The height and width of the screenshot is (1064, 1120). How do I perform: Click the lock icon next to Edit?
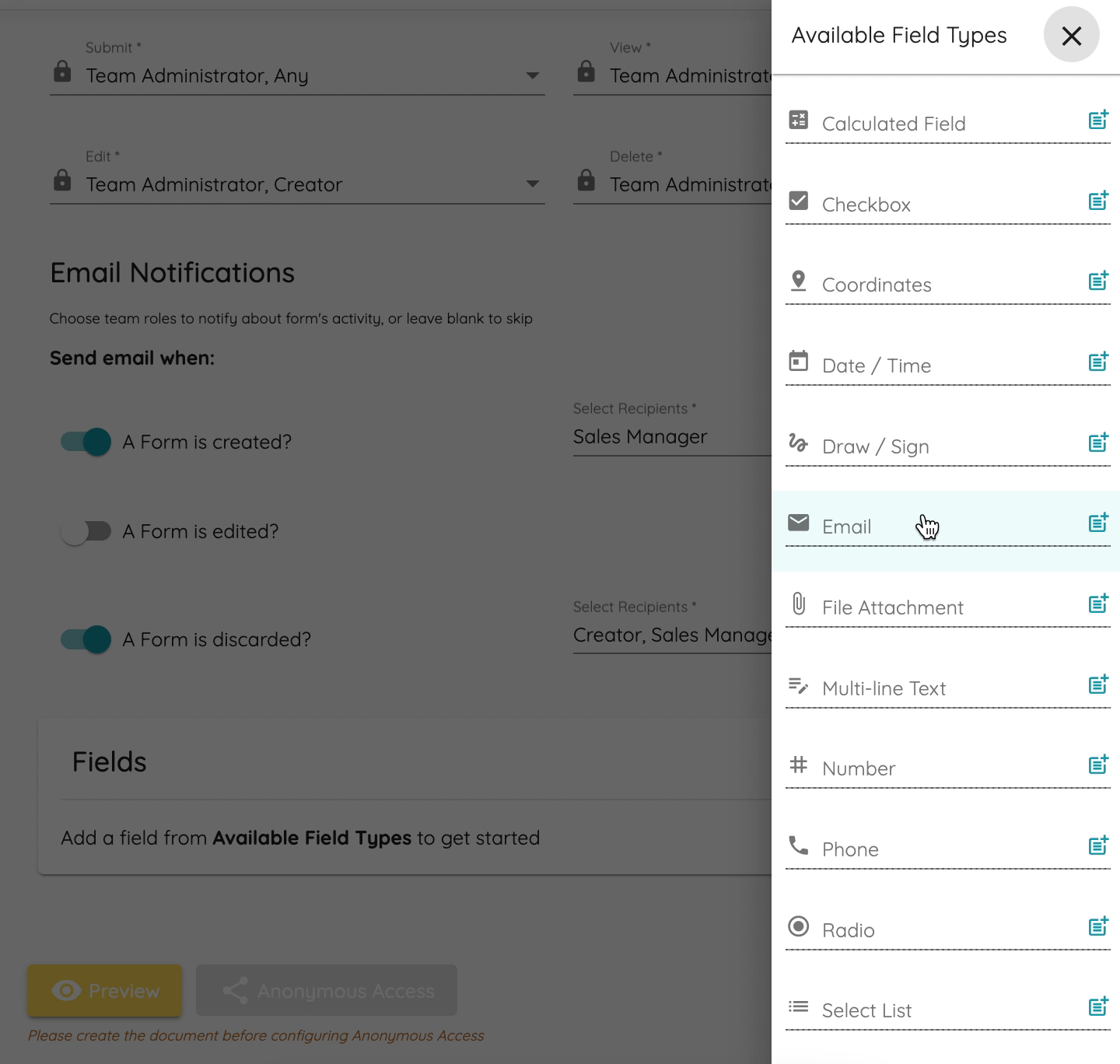point(62,180)
